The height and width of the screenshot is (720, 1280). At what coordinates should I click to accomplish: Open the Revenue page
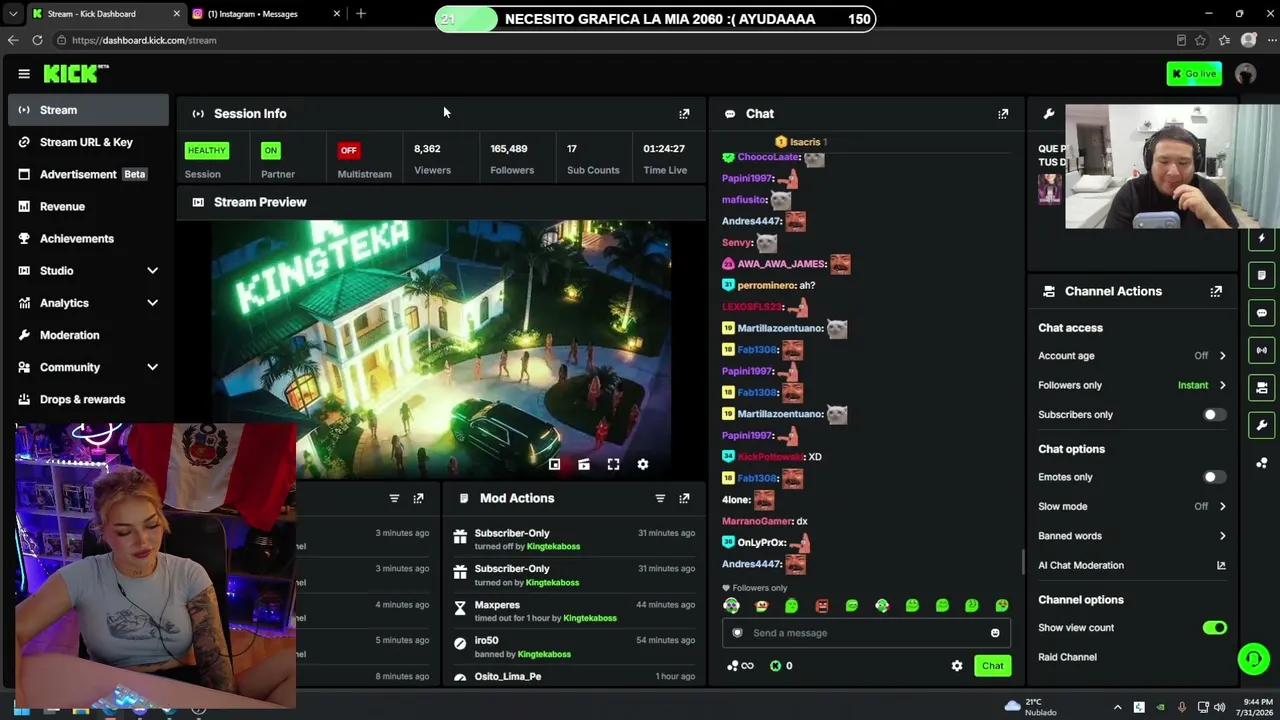(88, 206)
